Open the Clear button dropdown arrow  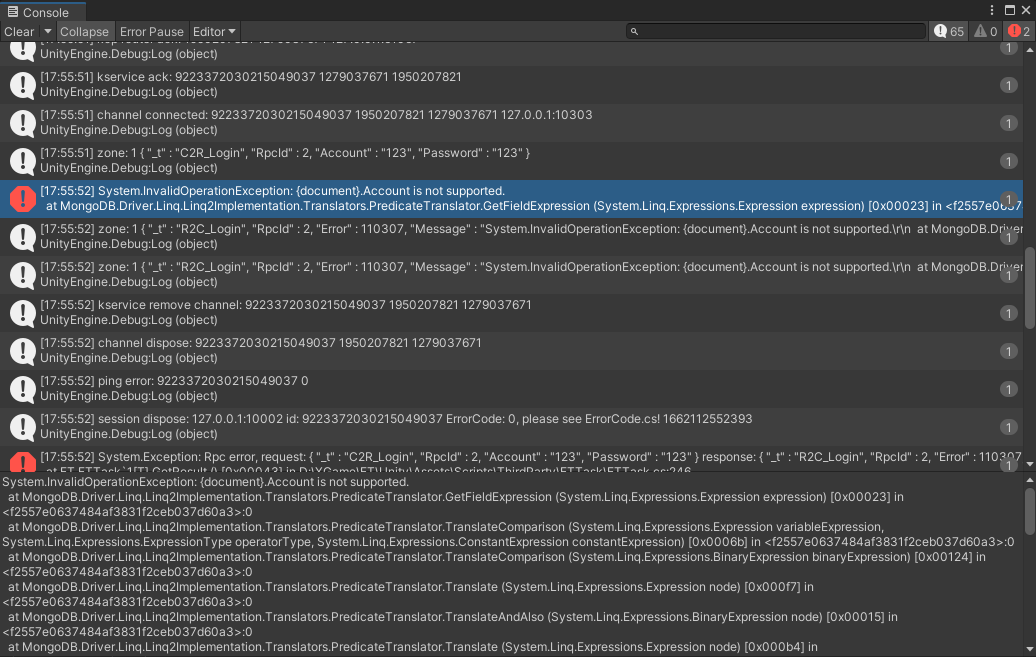[48, 32]
